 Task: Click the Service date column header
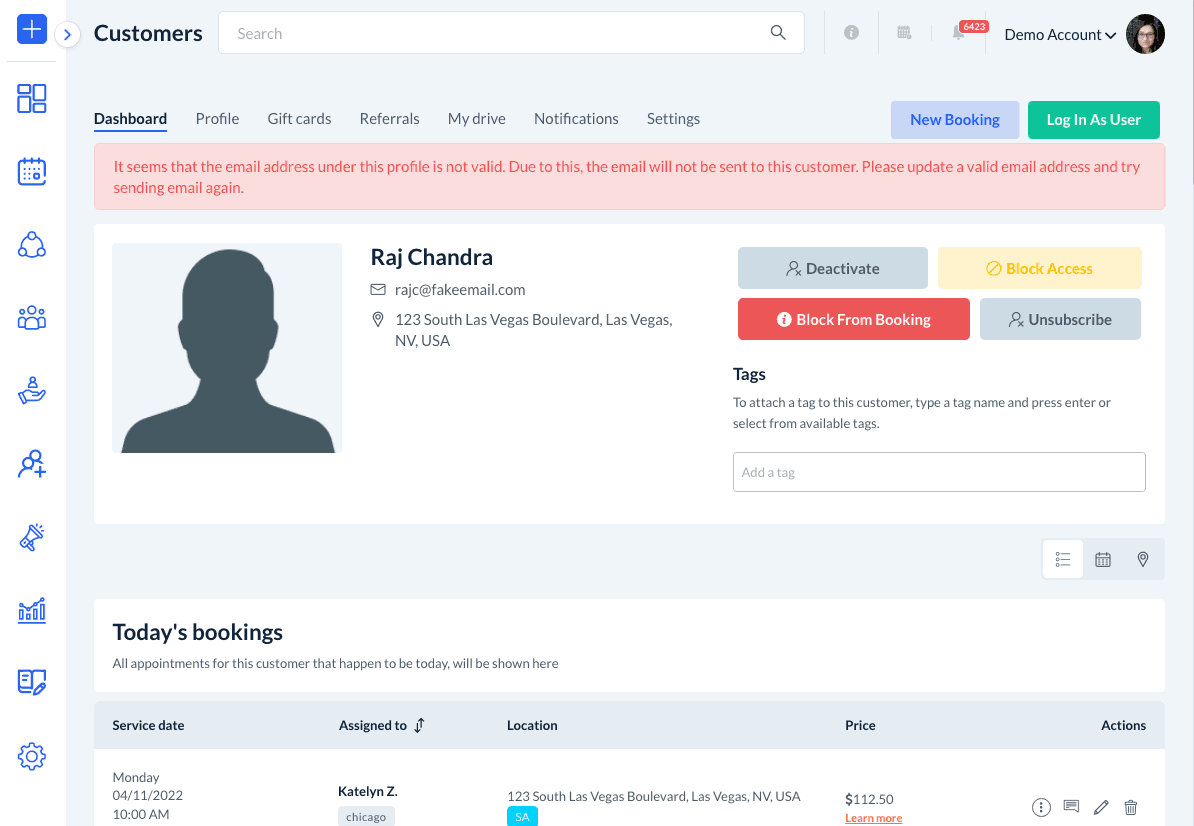tap(148, 726)
